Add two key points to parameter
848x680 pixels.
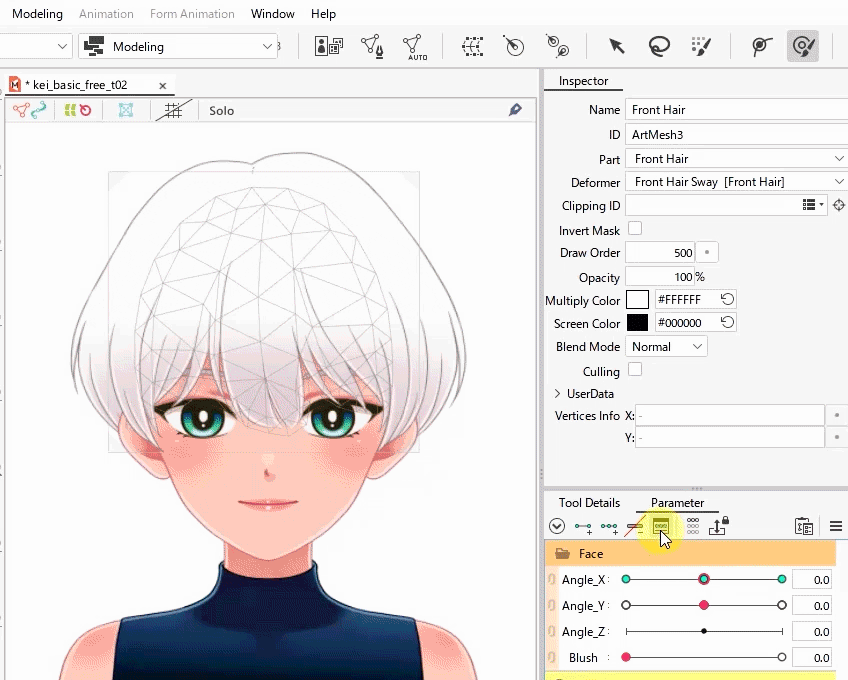pyautogui.click(x=583, y=526)
